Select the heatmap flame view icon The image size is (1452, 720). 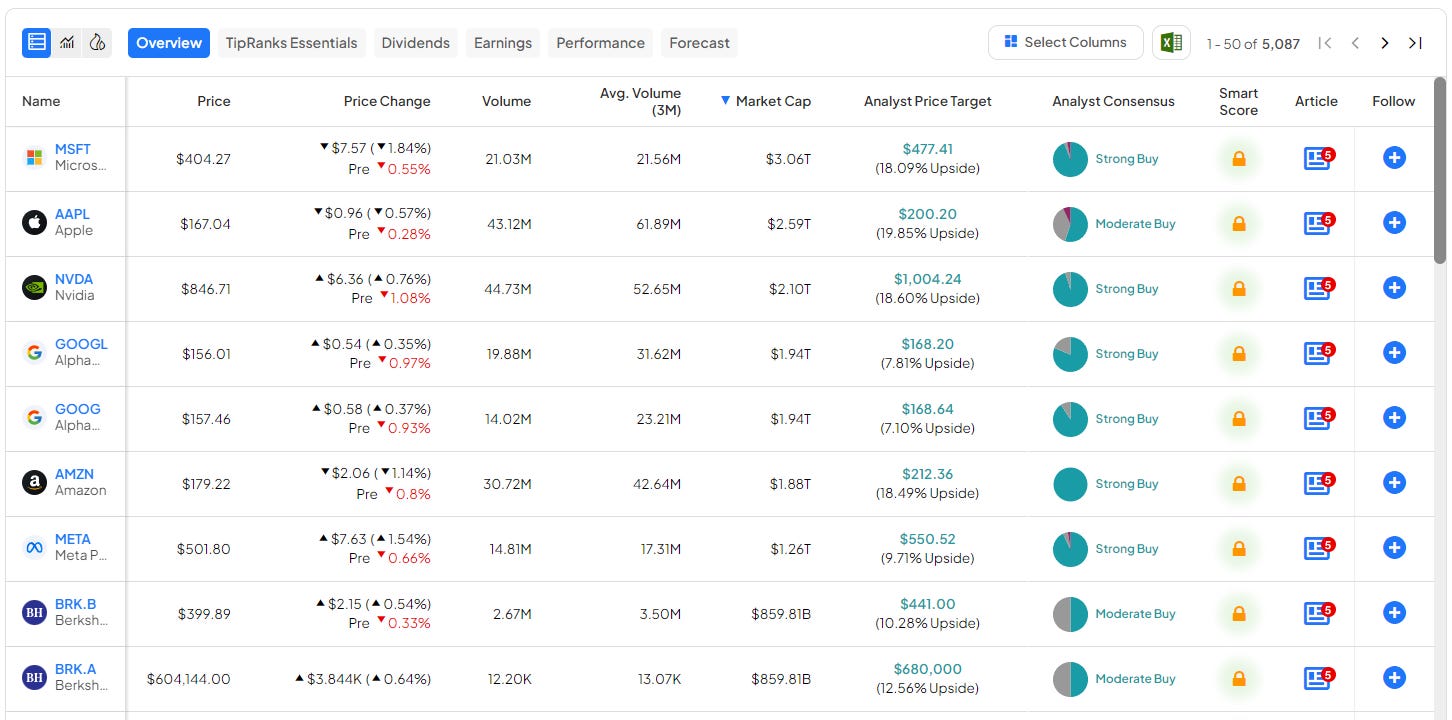[x=97, y=42]
